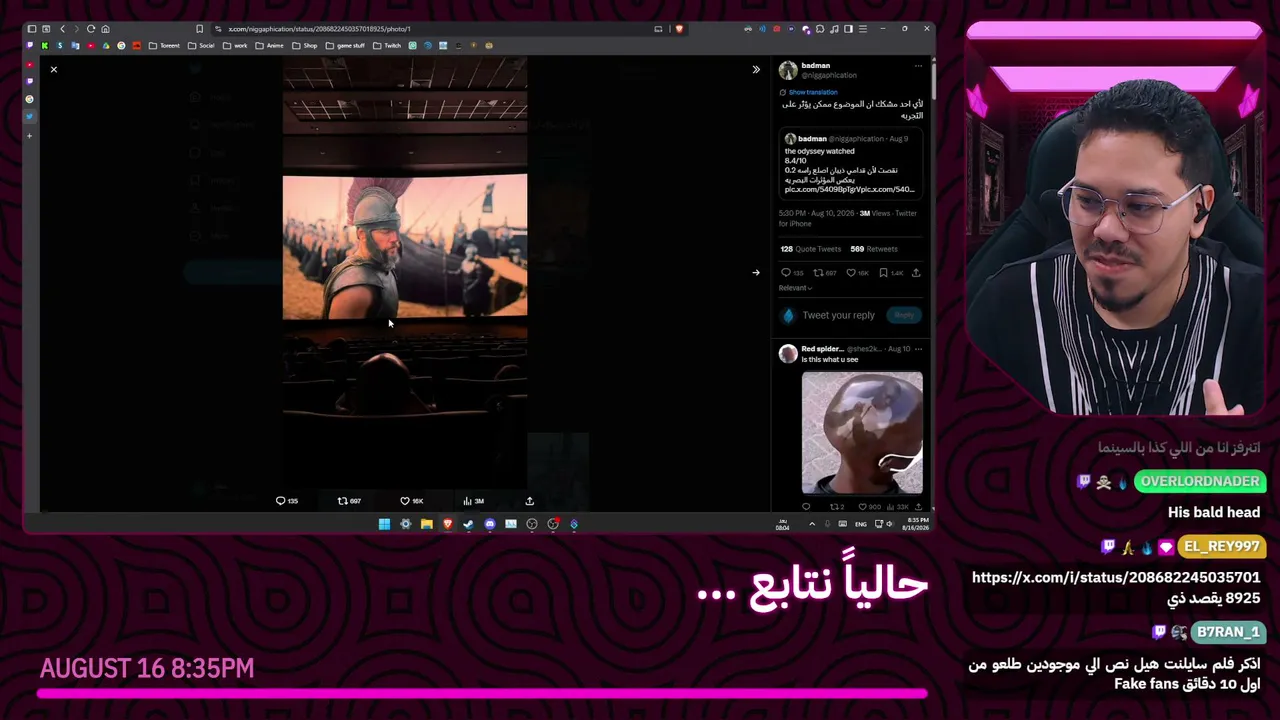Open File Explorer from the taskbar
This screenshot has height=720, width=1280.
[426, 524]
